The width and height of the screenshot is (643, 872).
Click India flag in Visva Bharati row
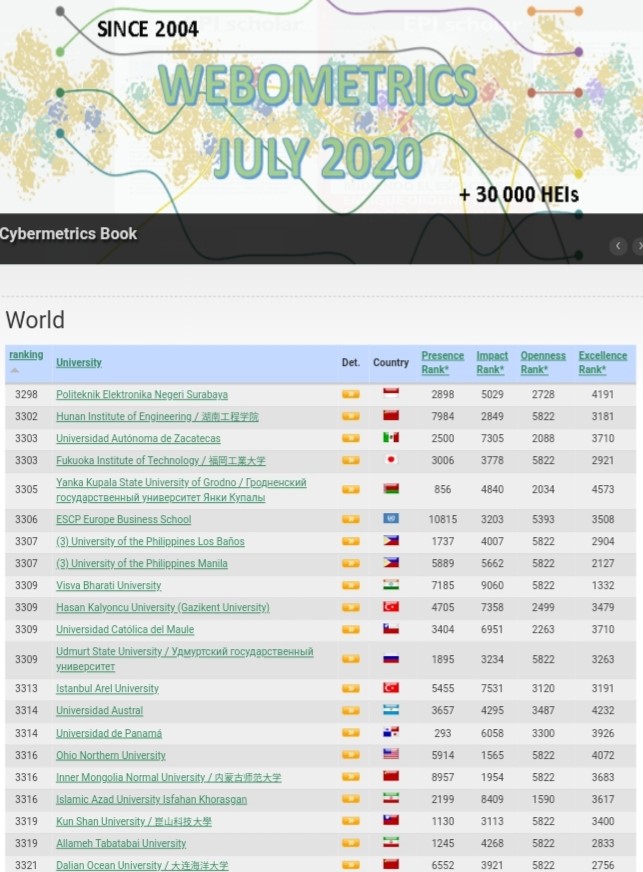pos(391,584)
